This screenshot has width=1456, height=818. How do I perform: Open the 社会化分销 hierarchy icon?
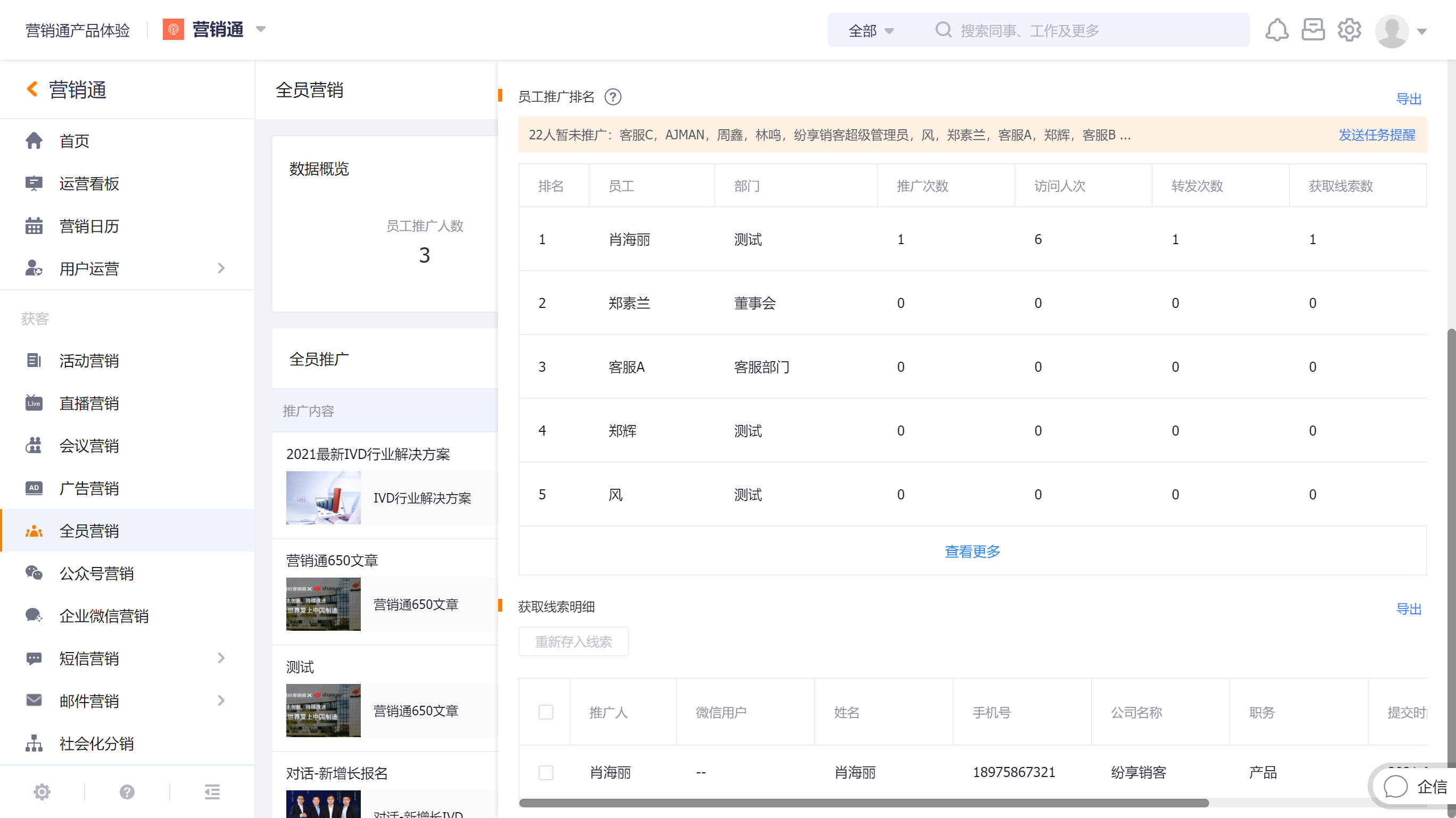pos(34,744)
